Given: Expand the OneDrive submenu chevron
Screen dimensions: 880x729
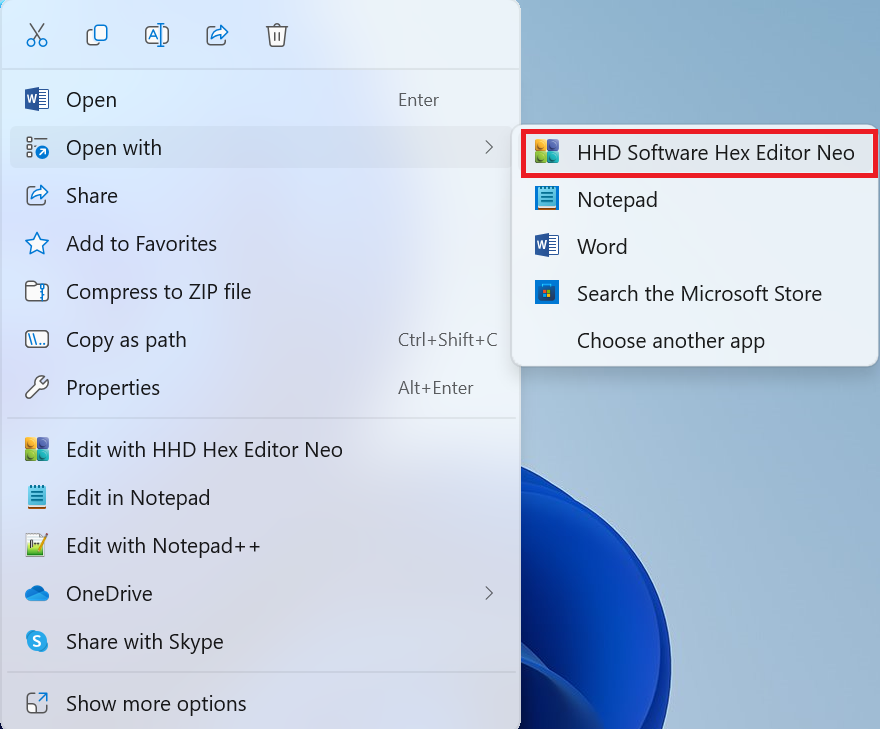Looking at the screenshot, I should point(489,593).
